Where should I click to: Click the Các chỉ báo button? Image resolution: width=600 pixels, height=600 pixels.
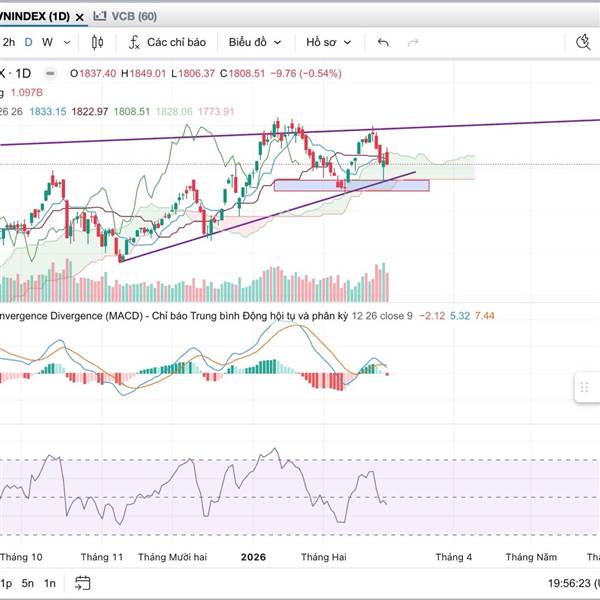point(175,42)
